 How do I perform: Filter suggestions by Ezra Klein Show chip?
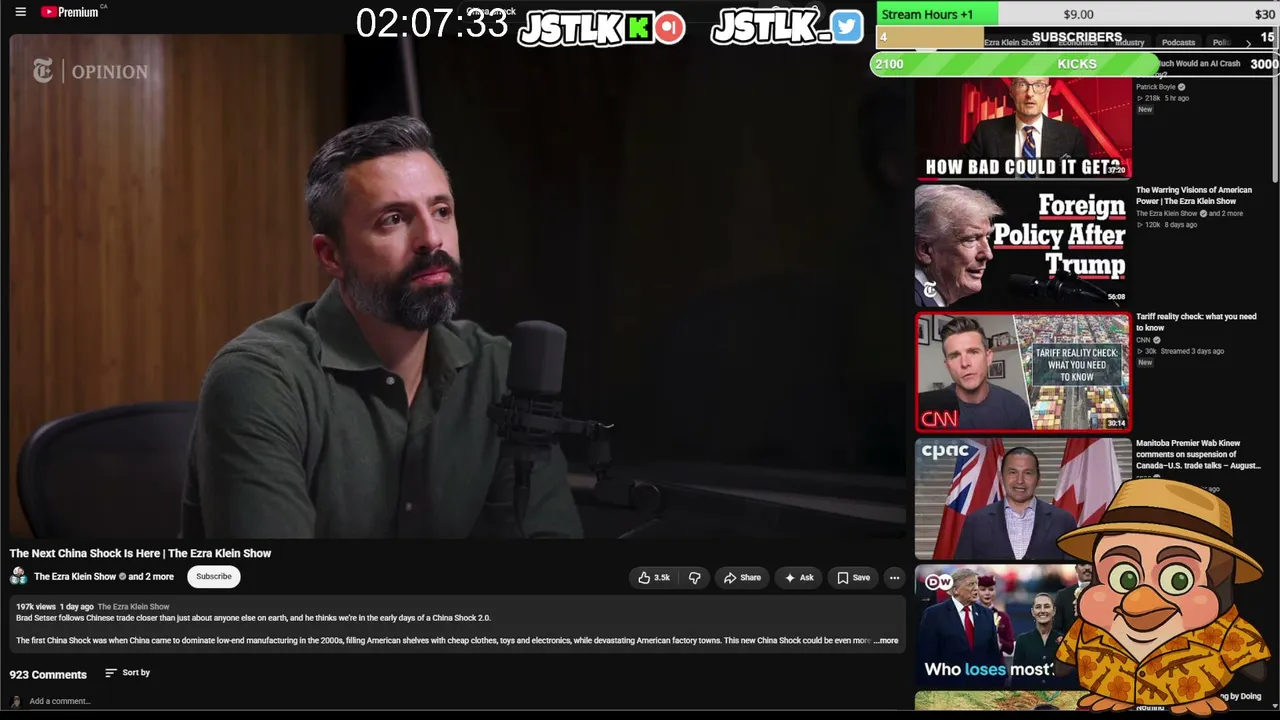[x=1012, y=42]
